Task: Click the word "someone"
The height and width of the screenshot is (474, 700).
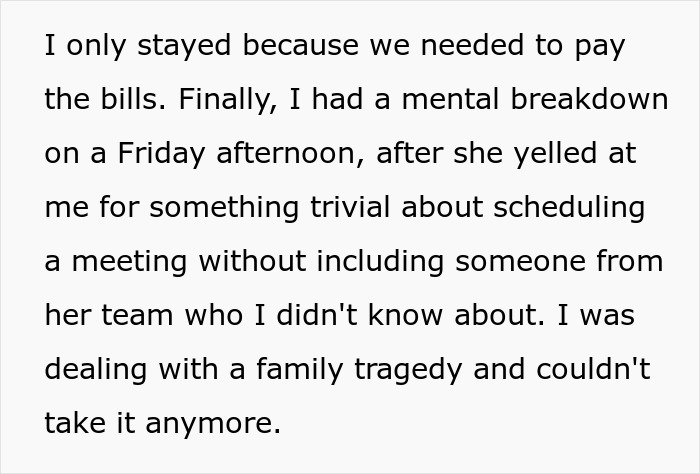Action: [521, 261]
